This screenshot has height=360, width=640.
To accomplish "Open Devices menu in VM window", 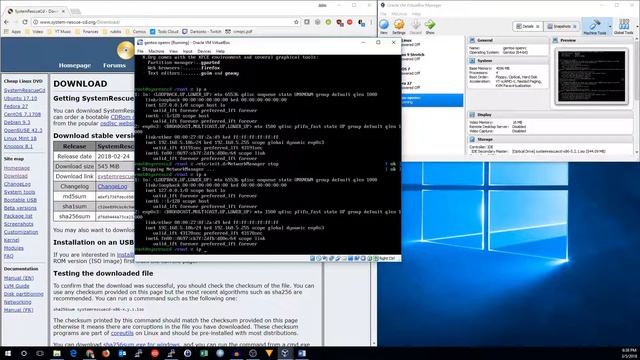I will (204, 51).
